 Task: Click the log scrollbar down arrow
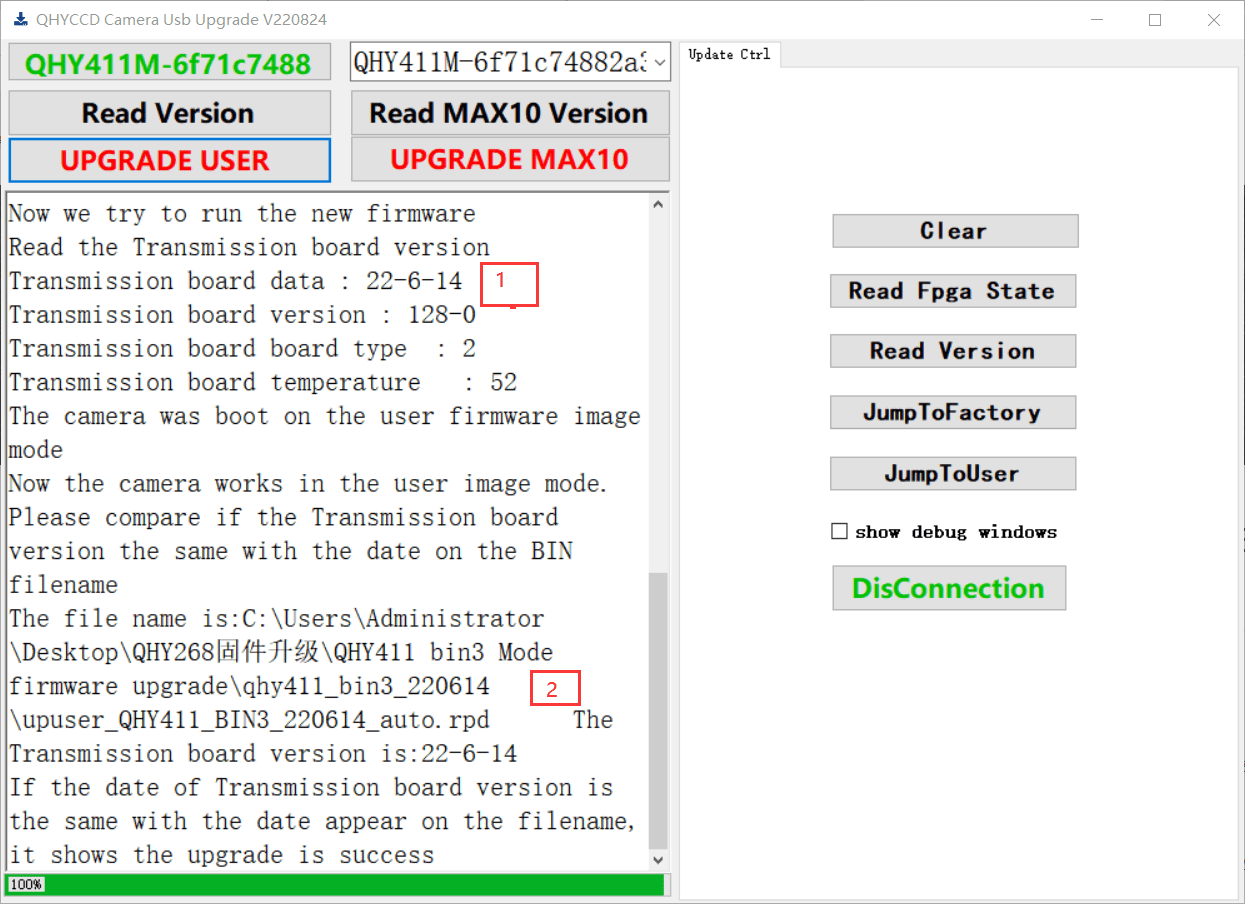pos(658,859)
